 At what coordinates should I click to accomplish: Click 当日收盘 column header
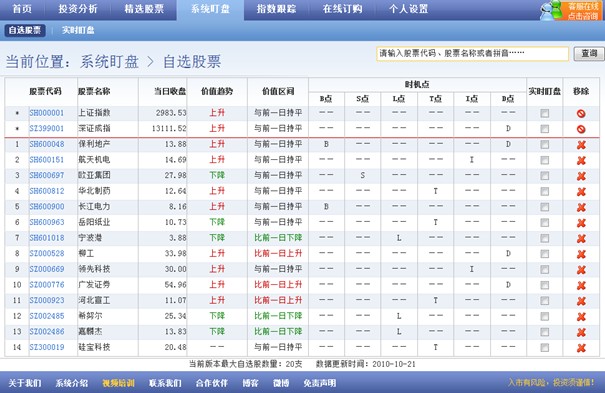pos(170,91)
